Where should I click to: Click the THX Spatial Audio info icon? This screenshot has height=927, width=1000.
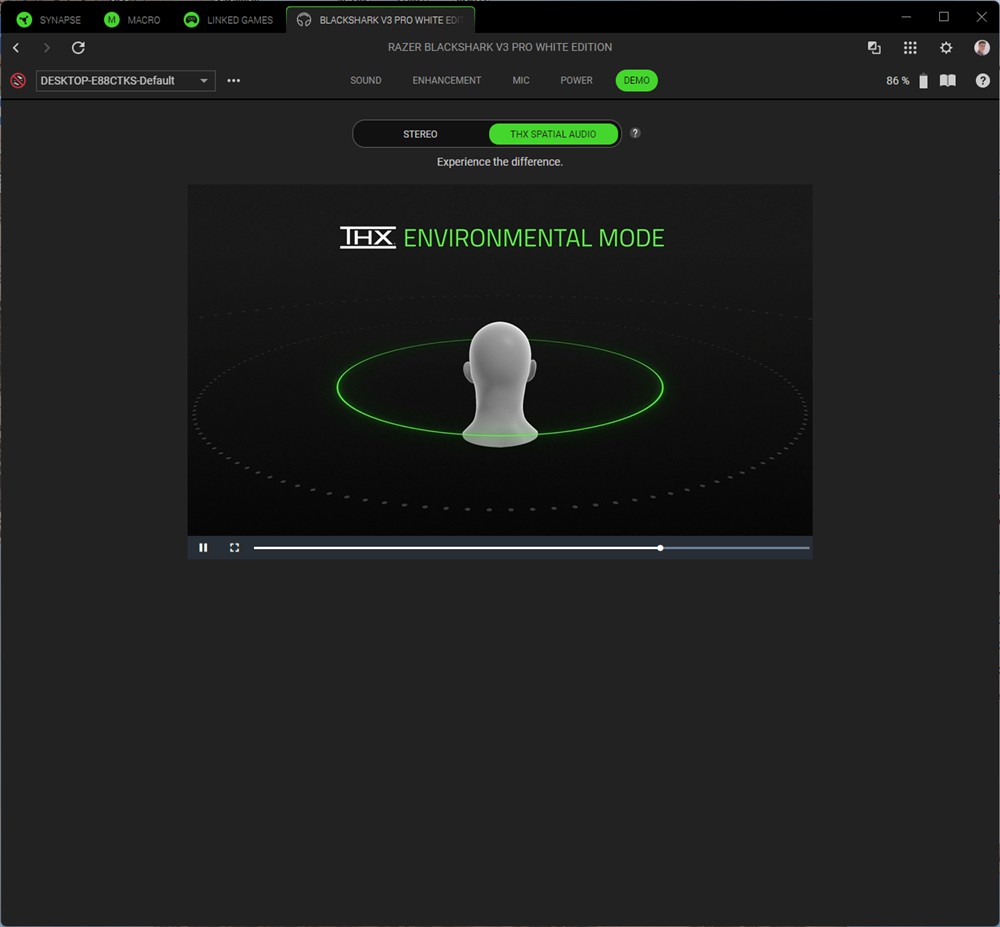click(x=635, y=134)
